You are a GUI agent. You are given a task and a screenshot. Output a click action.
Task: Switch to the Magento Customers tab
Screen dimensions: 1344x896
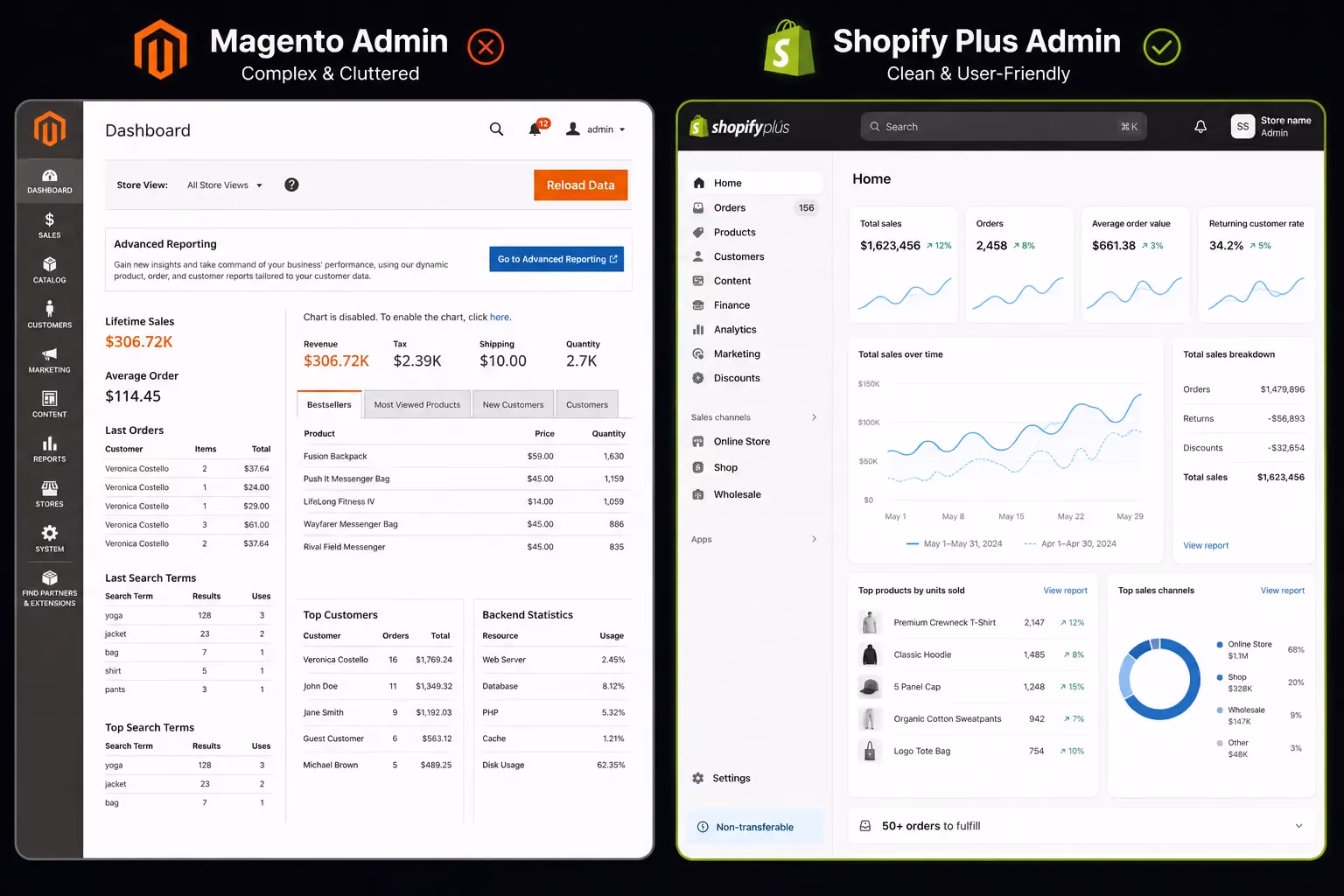587,404
